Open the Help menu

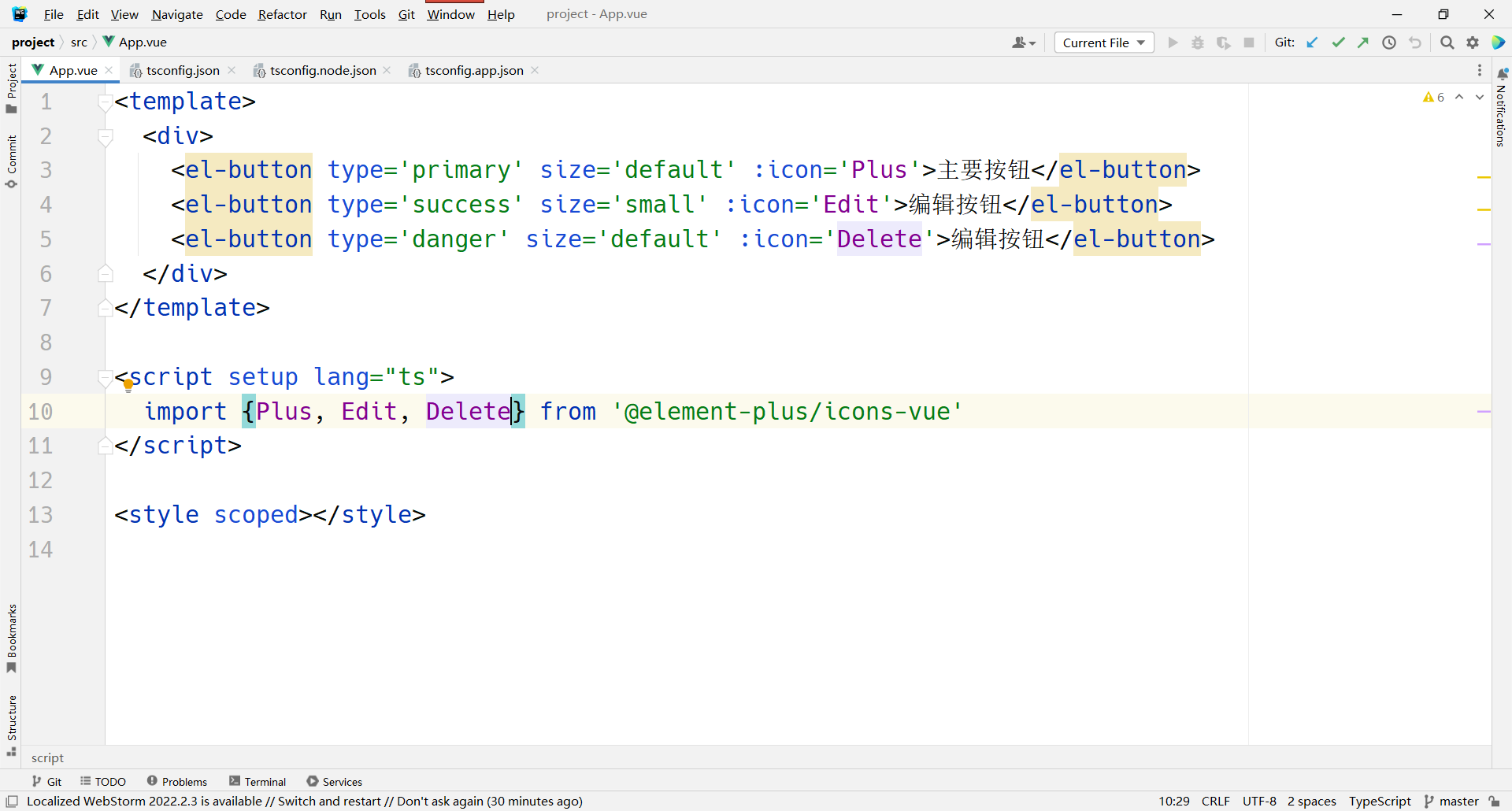pyautogui.click(x=501, y=14)
